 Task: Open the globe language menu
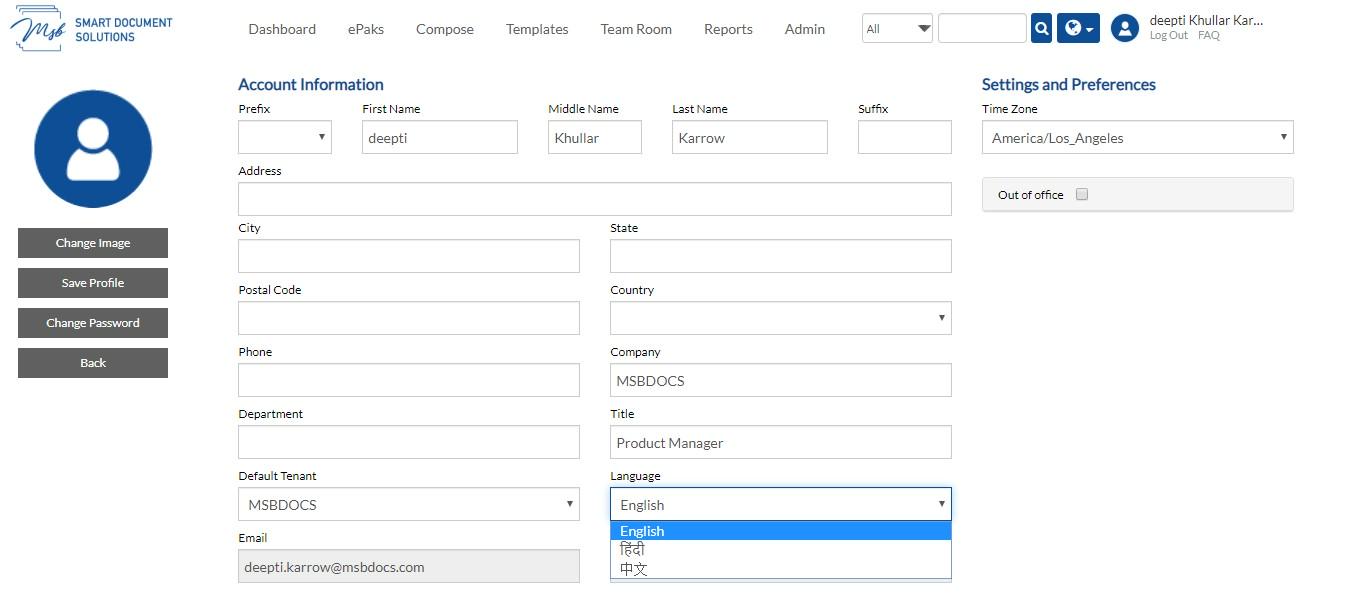(x=1078, y=29)
